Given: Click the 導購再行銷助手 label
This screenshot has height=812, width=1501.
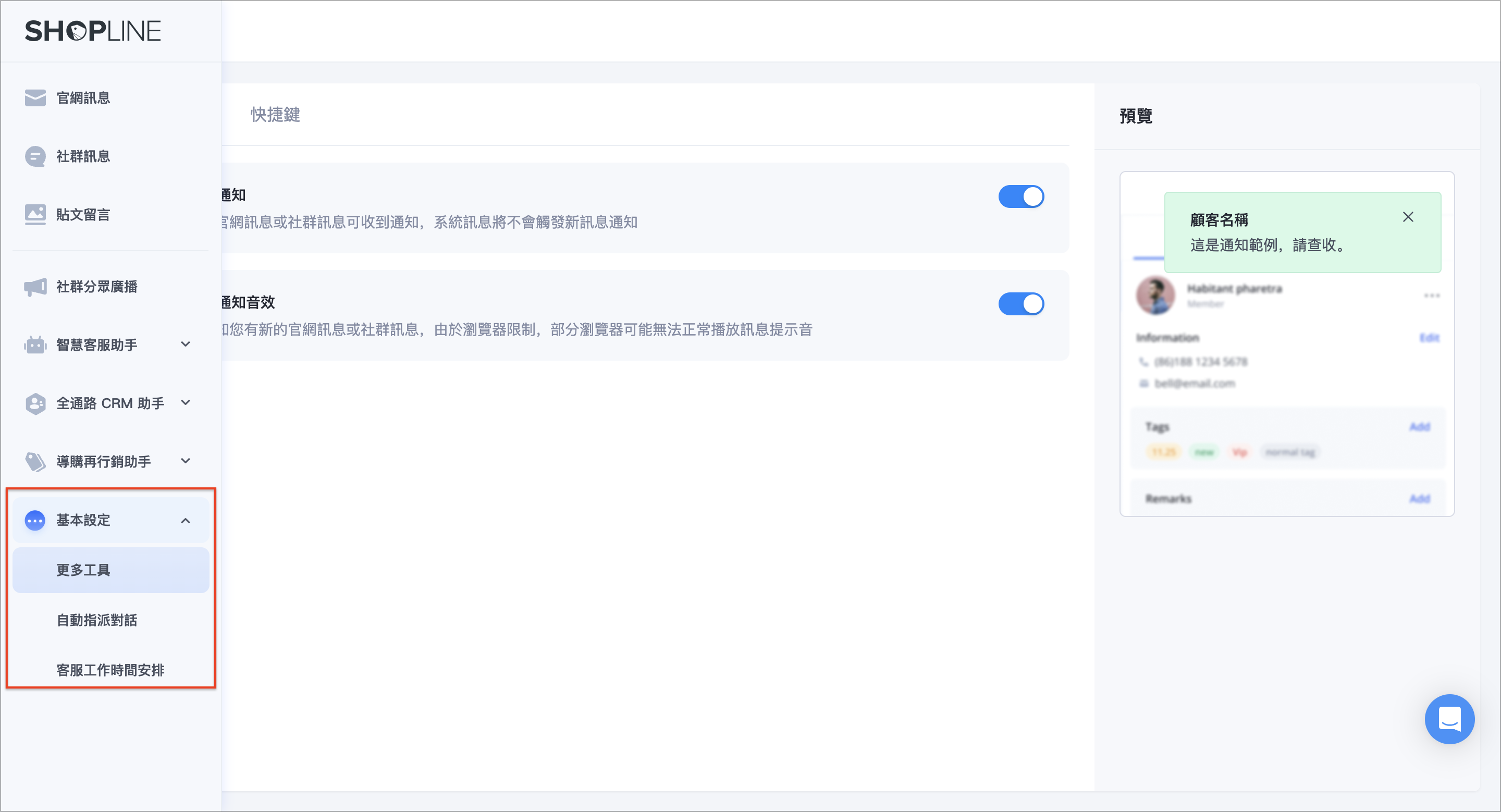Looking at the screenshot, I should (x=104, y=461).
